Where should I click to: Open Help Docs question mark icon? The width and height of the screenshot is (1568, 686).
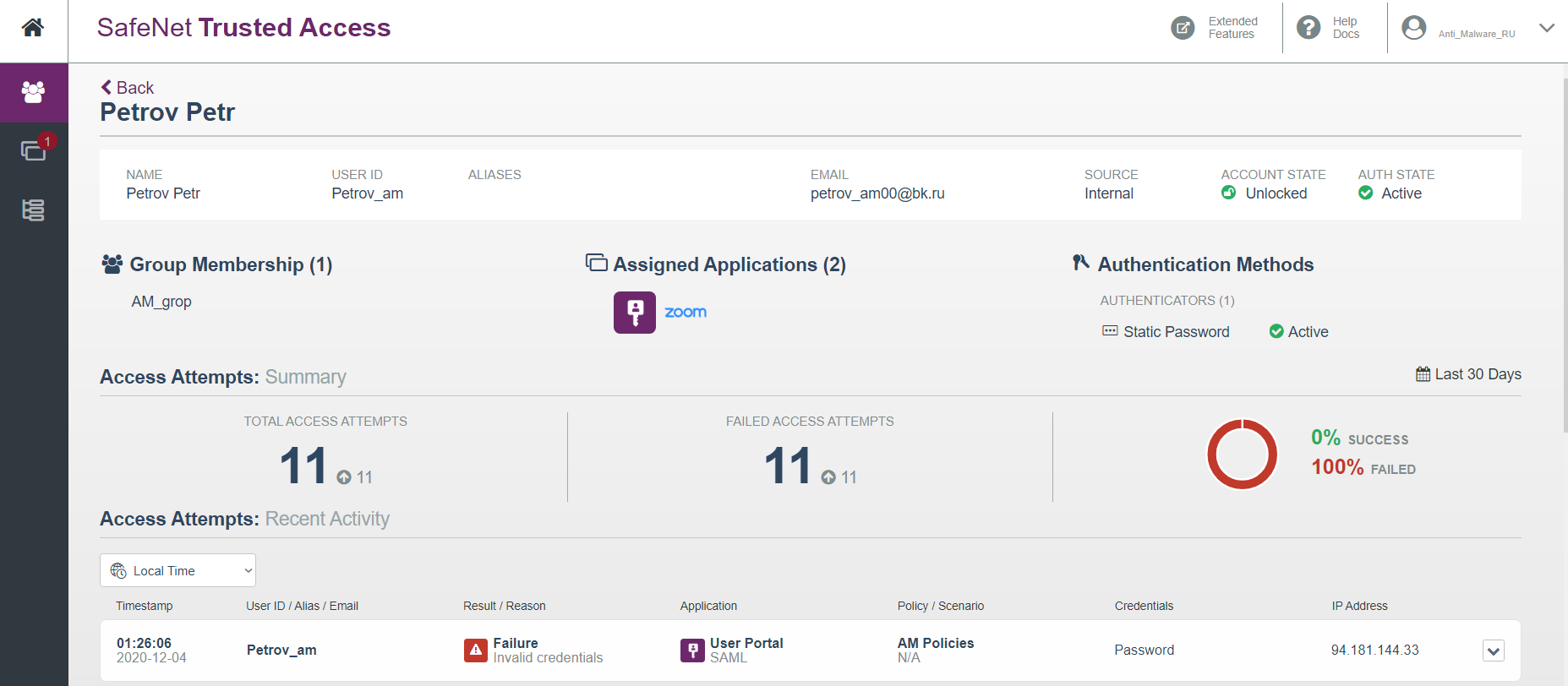(x=1308, y=28)
